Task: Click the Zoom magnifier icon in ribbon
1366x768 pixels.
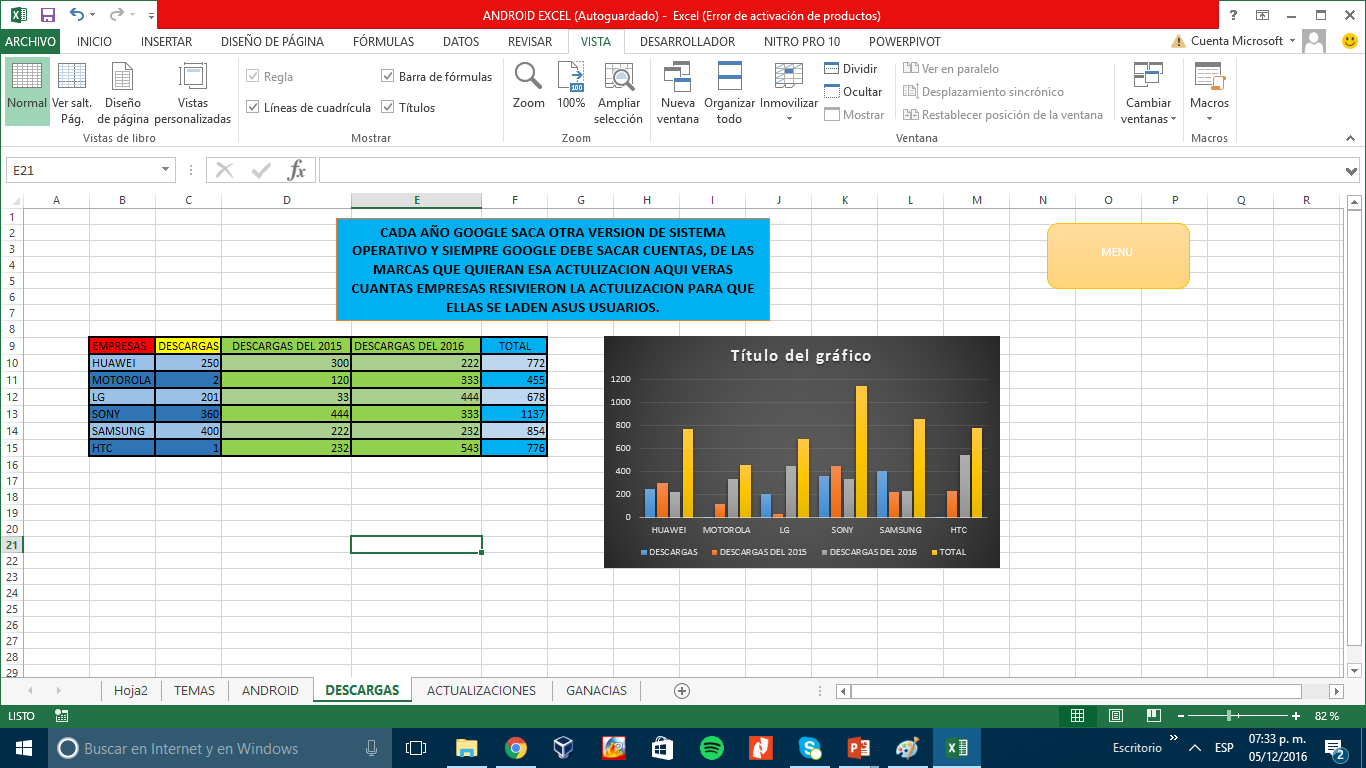Action: (528, 78)
